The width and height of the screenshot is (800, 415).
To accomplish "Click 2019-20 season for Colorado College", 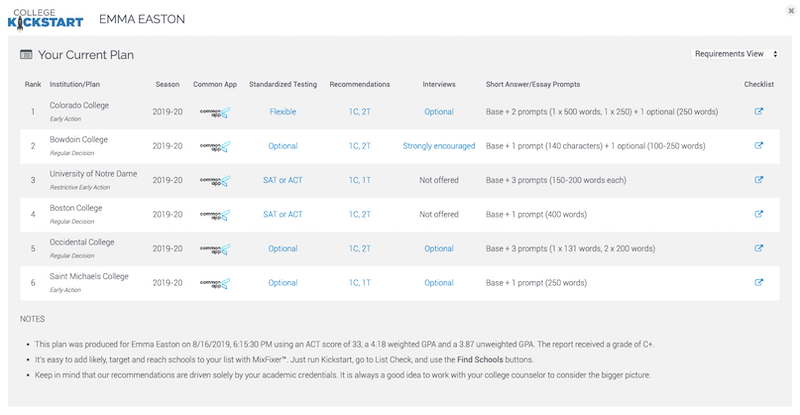I will tap(167, 112).
